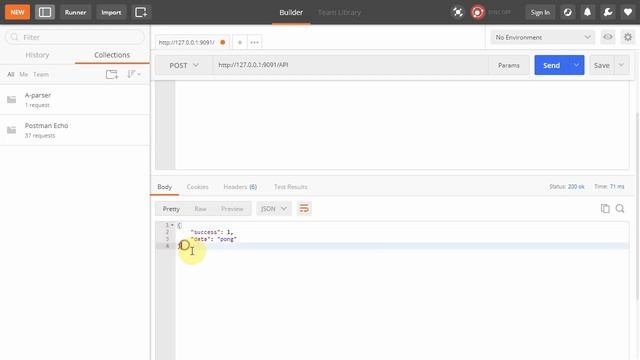Click the Params button
The image size is (640, 360).
coord(509,65)
